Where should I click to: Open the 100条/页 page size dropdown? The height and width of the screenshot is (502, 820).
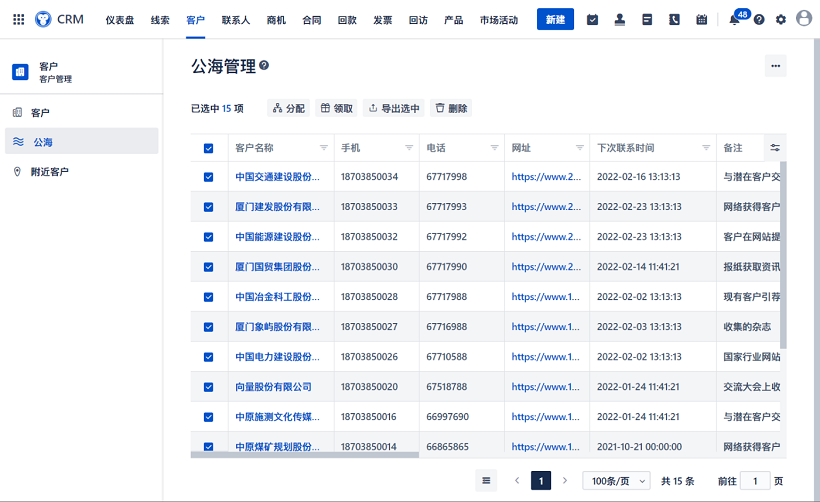[x=616, y=481]
